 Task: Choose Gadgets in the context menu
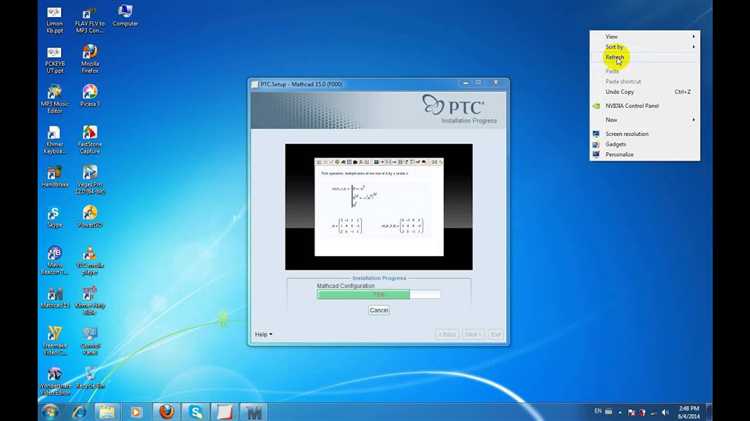pyautogui.click(x=645, y=144)
